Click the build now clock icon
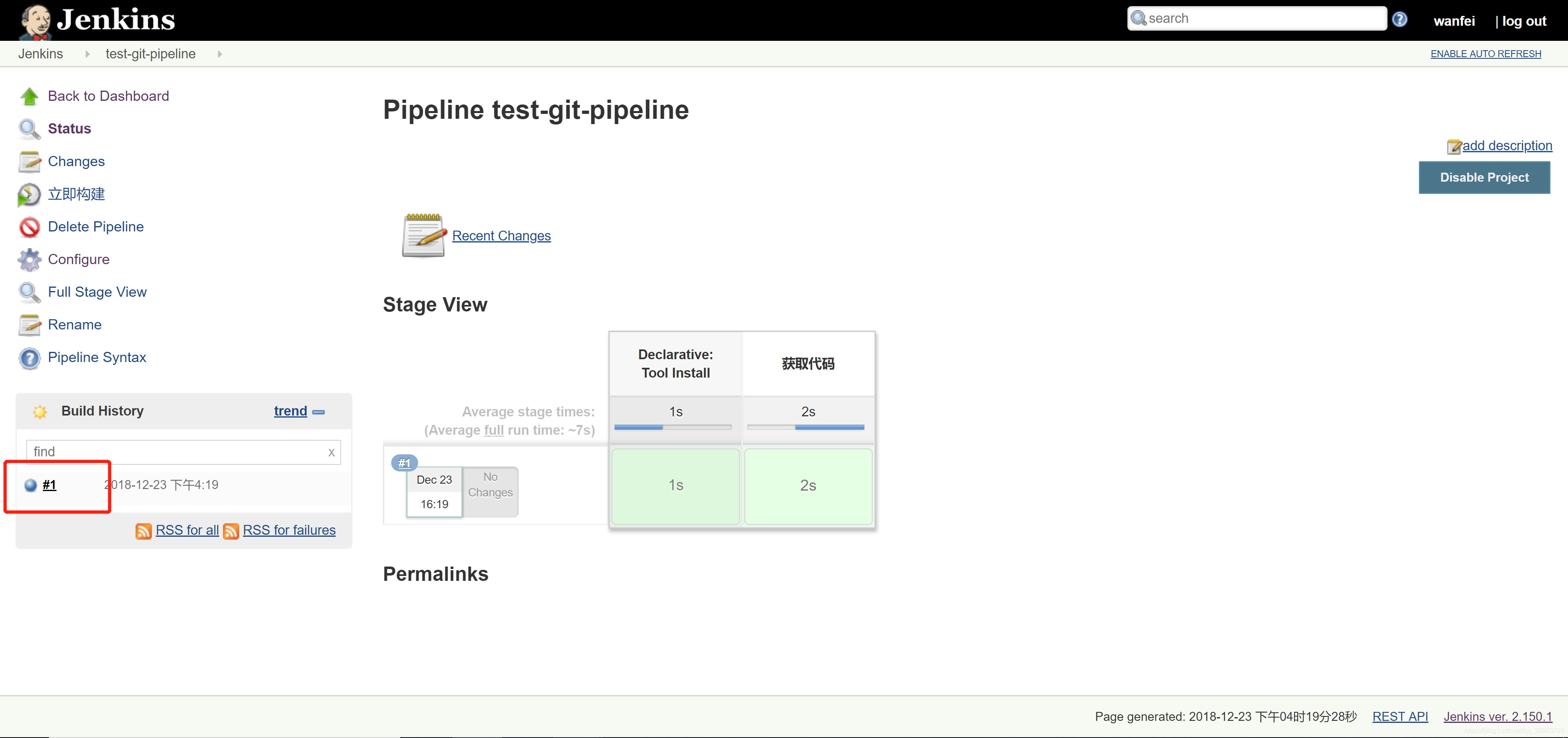This screenshot has width=1568, height=738. (x=29, y=195)
